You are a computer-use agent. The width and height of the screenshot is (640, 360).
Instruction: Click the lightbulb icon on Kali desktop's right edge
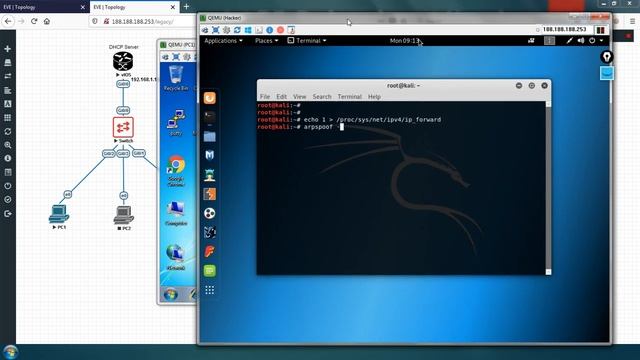607,57
